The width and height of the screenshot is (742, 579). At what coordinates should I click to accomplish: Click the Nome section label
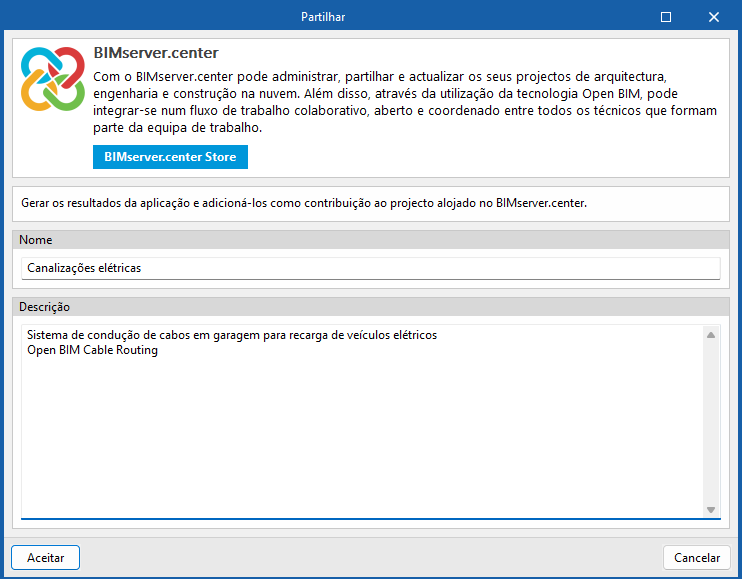point(35,240)
